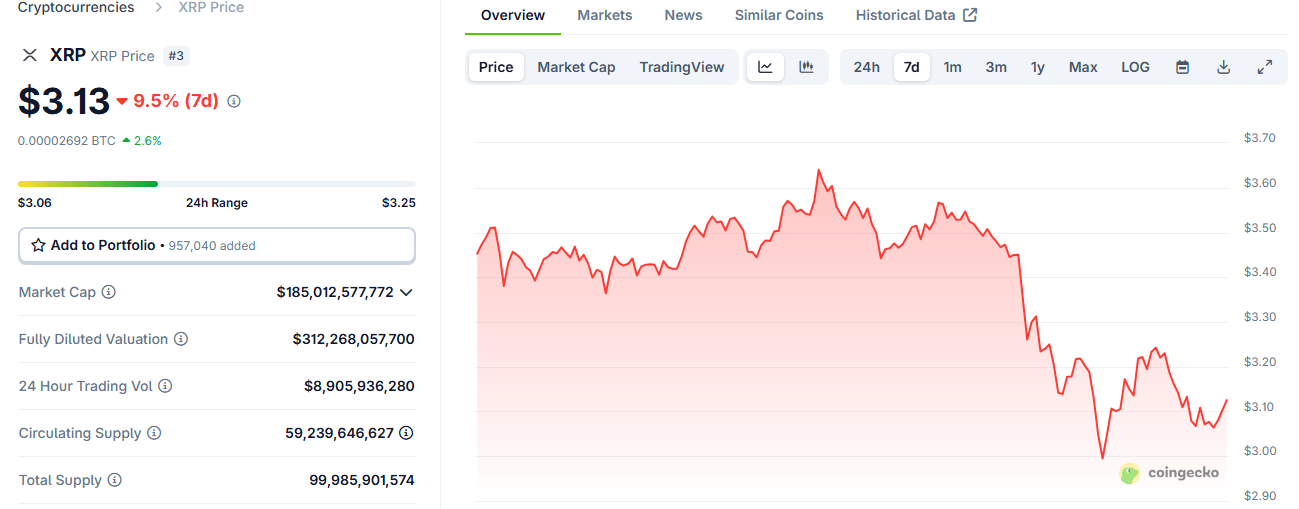1299x509 pixels.
Task: Open the Historical Data tab
Action: 916,15
